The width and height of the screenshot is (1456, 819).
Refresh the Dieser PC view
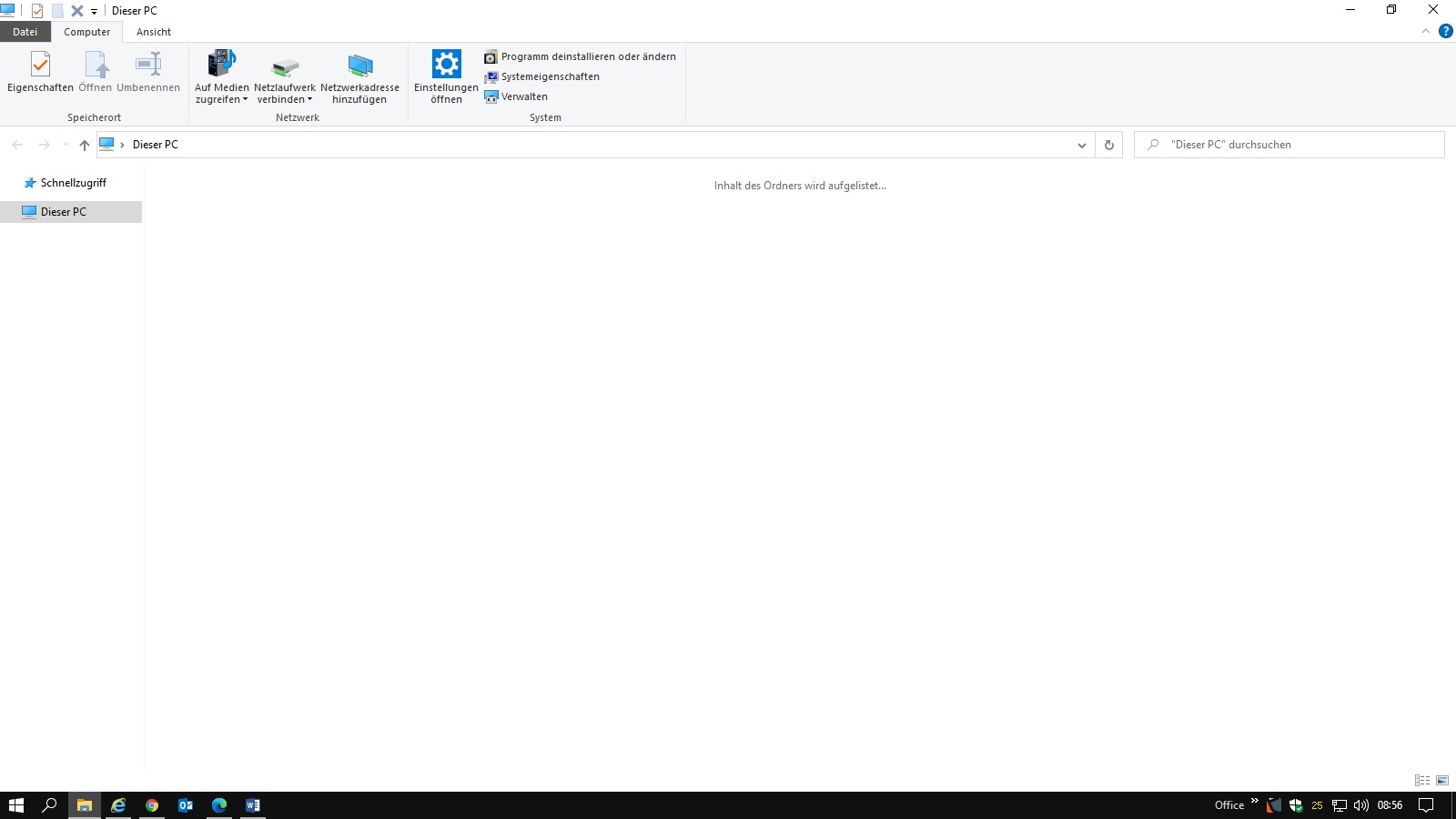point(1108,145)
